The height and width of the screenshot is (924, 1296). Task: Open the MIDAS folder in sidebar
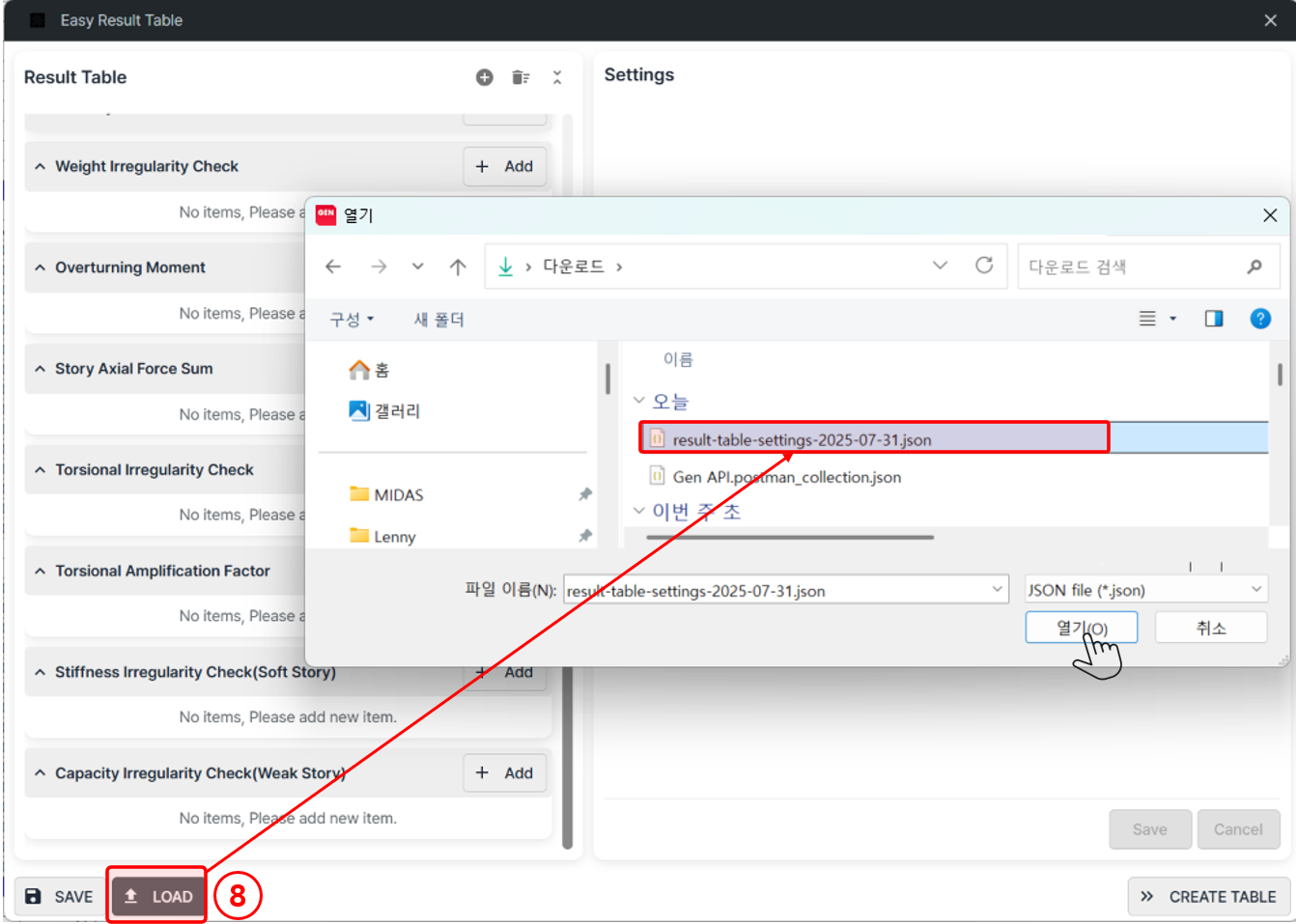coord(398,495)
